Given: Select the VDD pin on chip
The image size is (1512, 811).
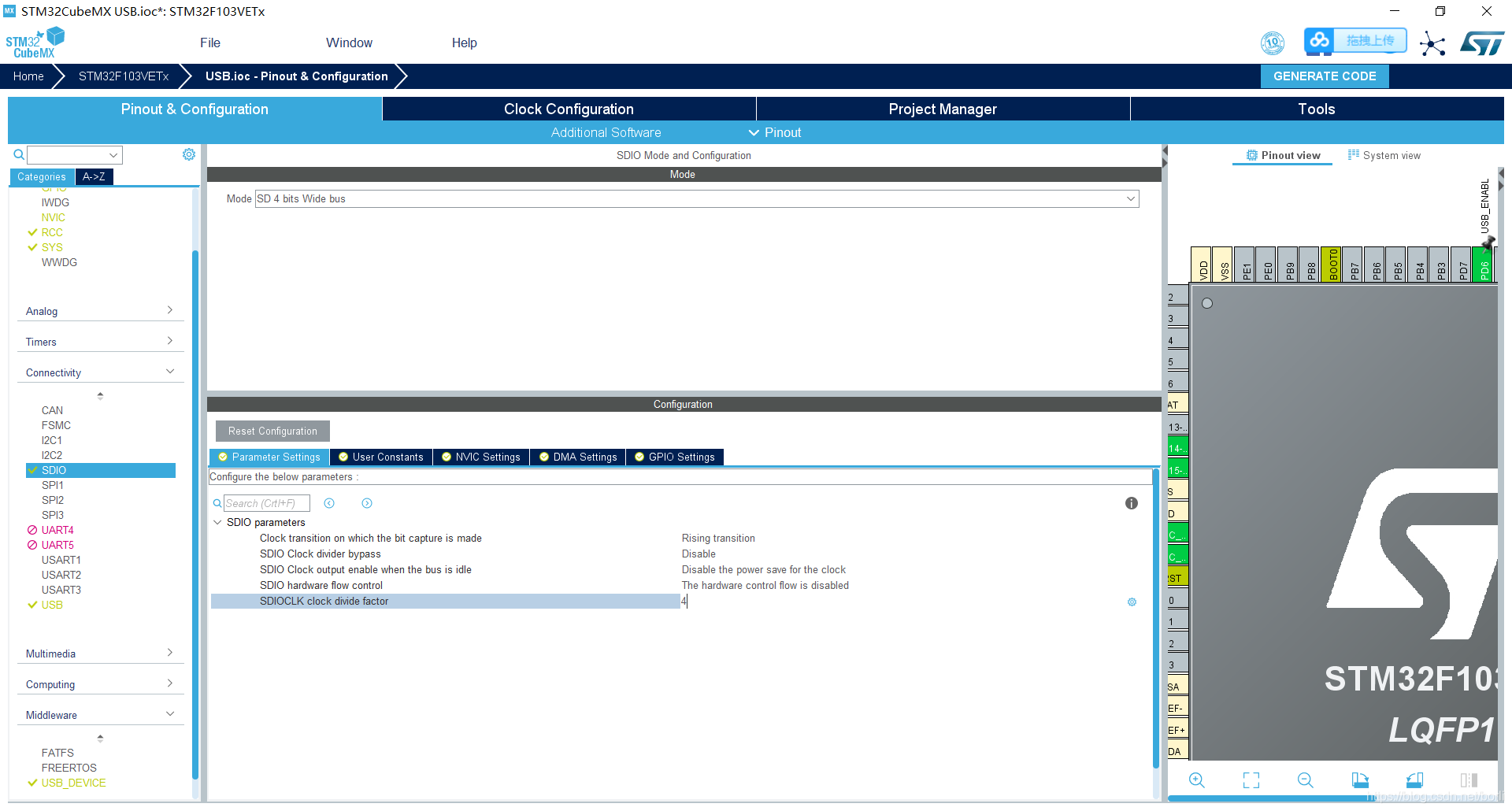Looking at the screenshot, I should pos(1201,265).
